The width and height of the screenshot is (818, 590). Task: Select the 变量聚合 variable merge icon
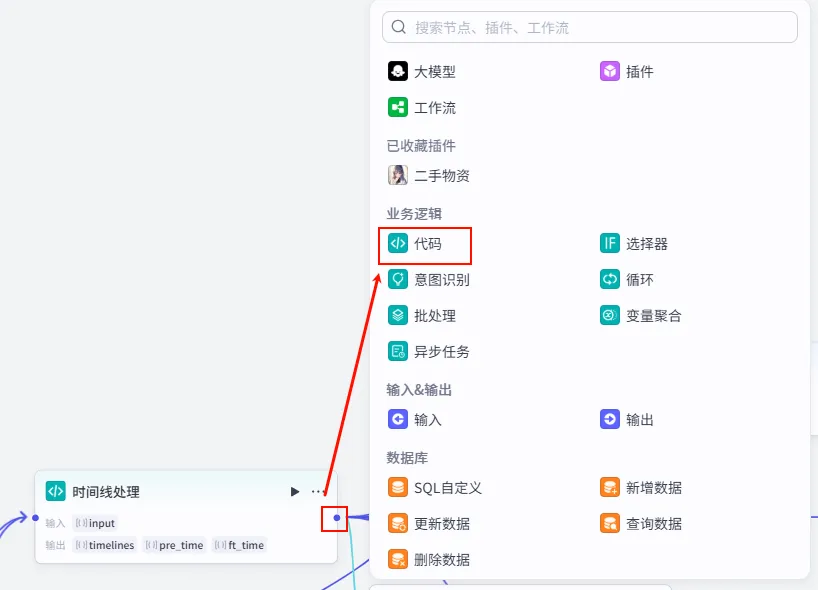(x=609, y=316)
